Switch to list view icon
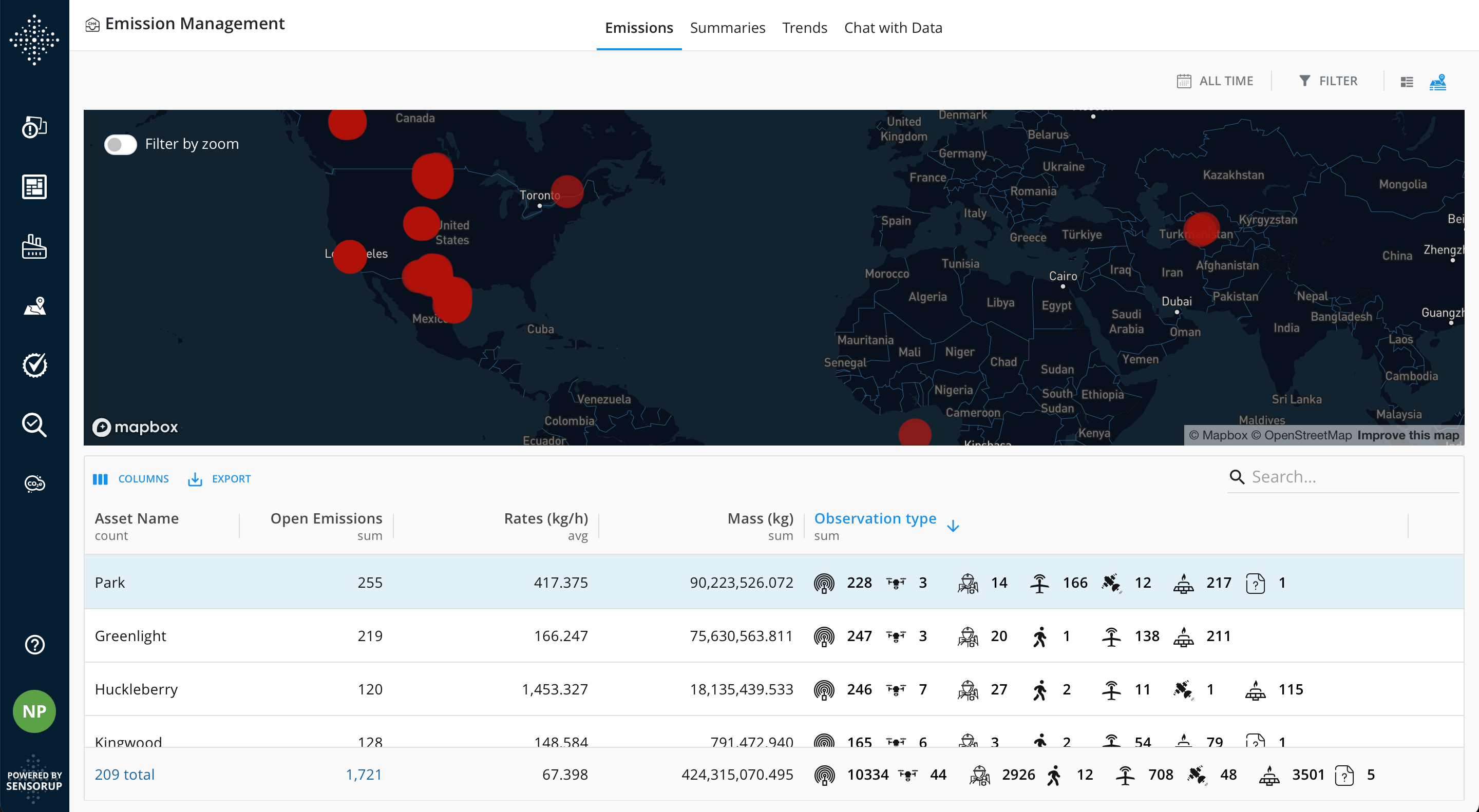The image size is (1479, 812). [x=1407, y=82]
